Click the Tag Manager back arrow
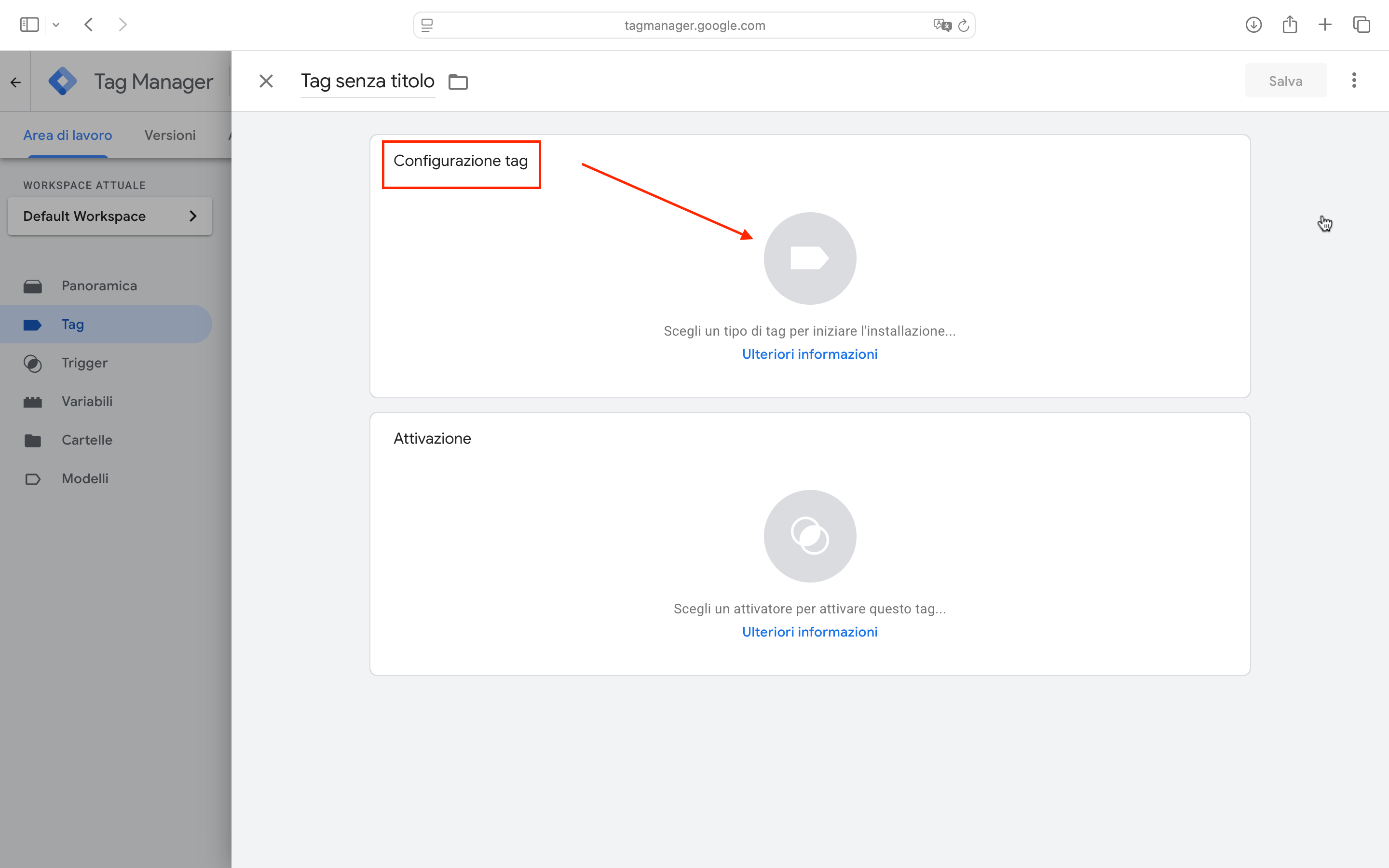Screen dimensions: 1389x868 15,82
